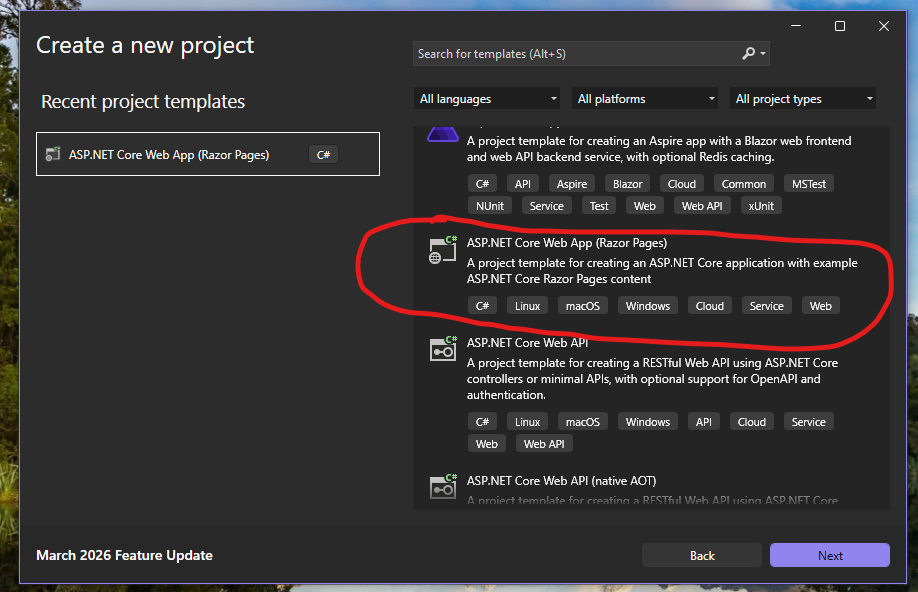Click the ASP.NET Core Web API template icon
This screenshot has width=918, height=592.
(x=442, y=349)
